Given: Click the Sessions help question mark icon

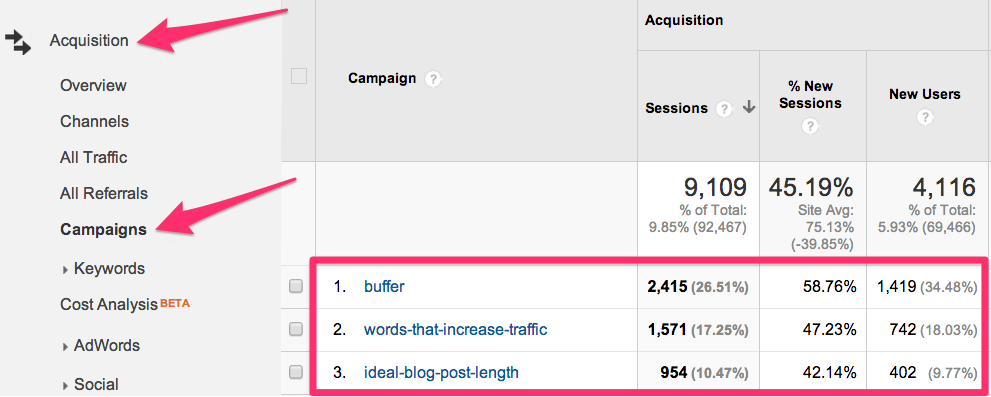Looking at the screenshot, I should (x=724, y=109).
